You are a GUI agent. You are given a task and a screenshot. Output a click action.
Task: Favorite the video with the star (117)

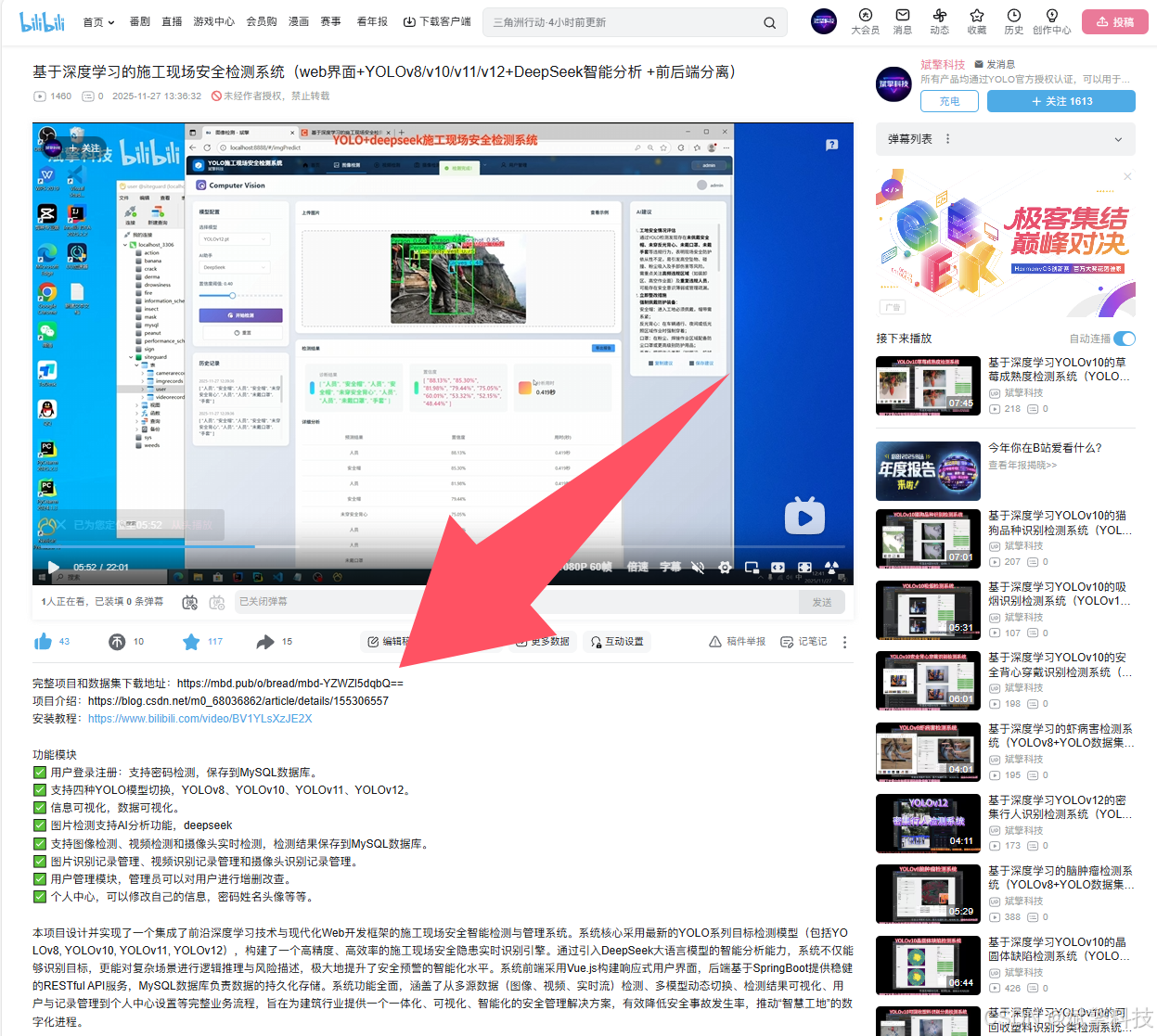[x=191, y=642]
